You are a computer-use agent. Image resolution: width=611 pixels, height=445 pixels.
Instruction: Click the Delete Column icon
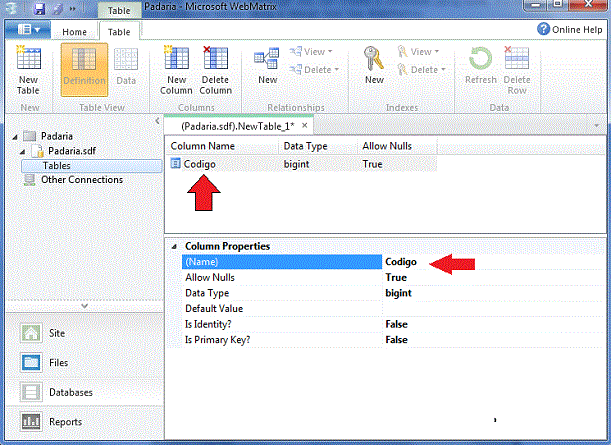click(215, 68)
